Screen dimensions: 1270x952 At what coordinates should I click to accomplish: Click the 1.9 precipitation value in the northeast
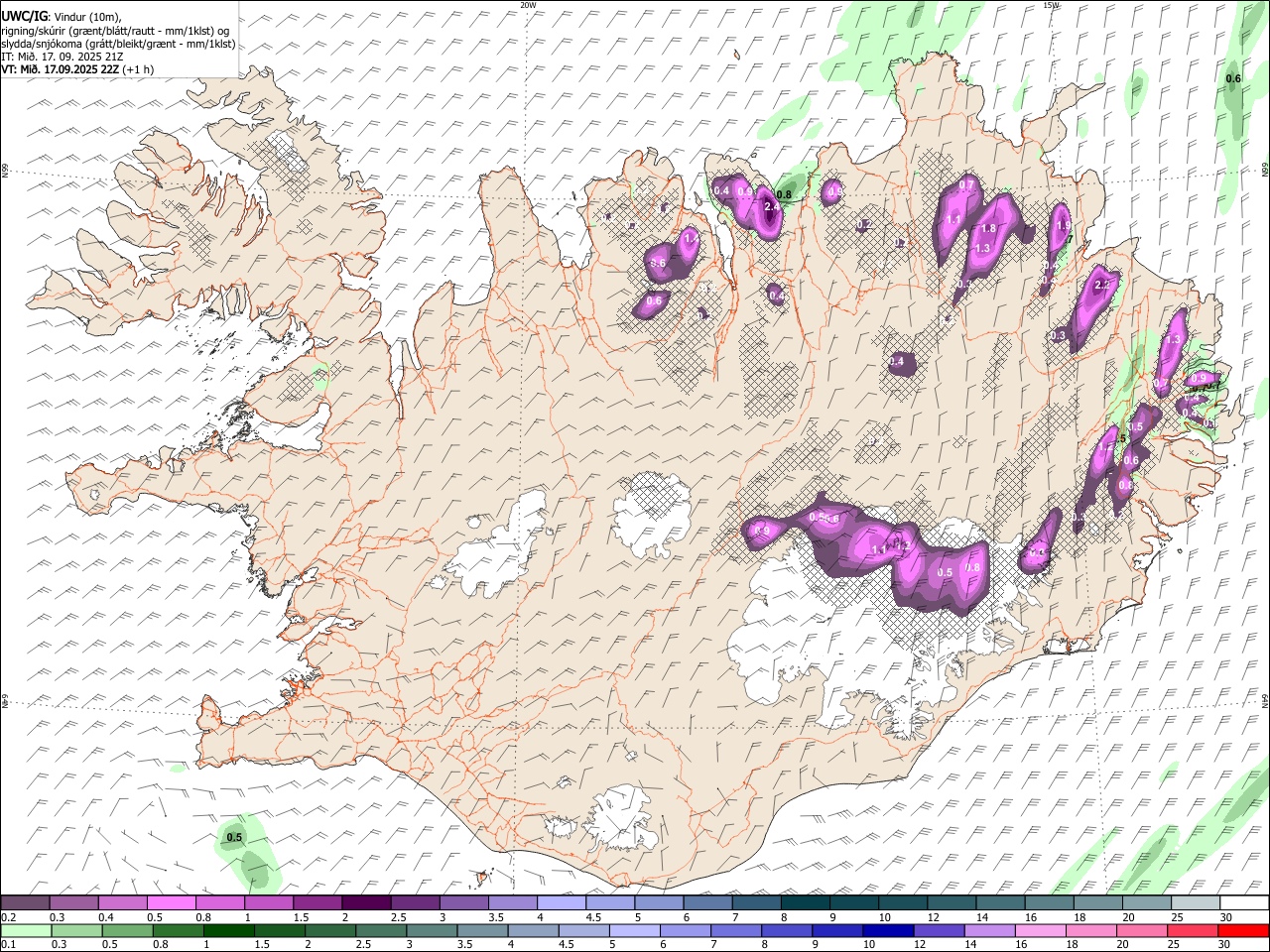(1064, 226)
